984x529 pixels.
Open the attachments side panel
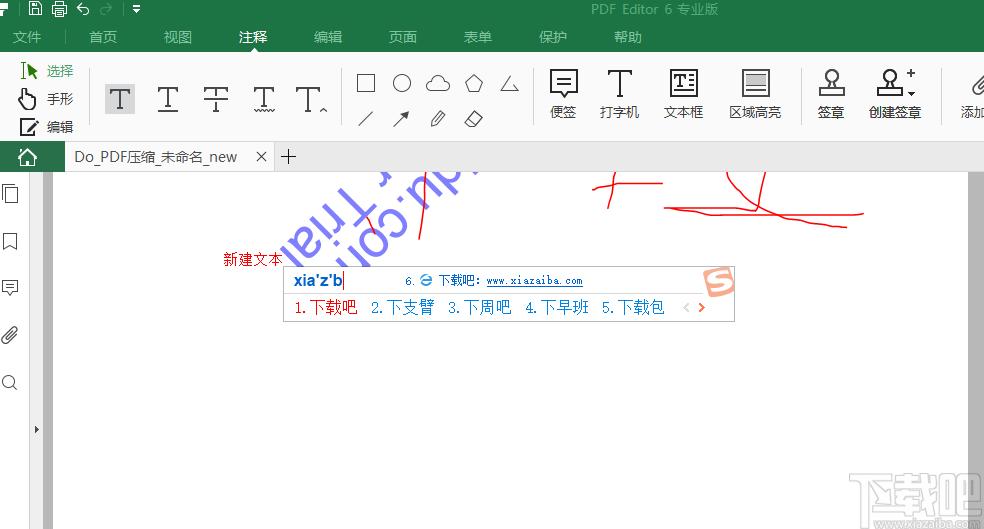pyautogui.click(x=9, y=335)
